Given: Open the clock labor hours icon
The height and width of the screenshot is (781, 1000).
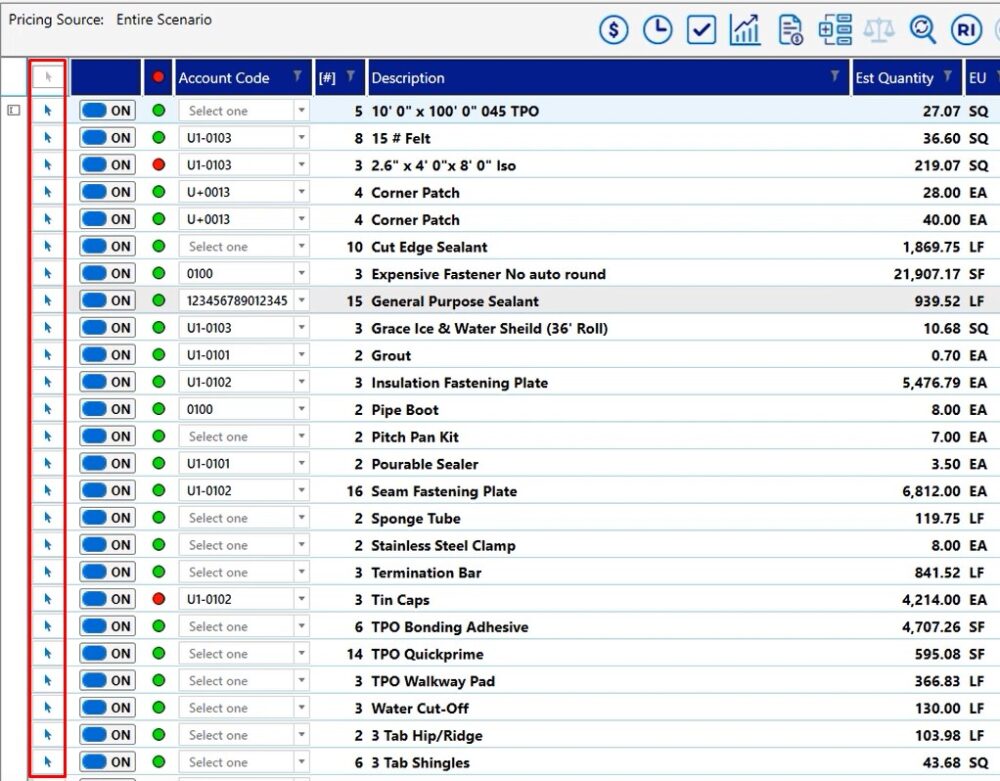Looking at the screenshot, I should point(657,30).
